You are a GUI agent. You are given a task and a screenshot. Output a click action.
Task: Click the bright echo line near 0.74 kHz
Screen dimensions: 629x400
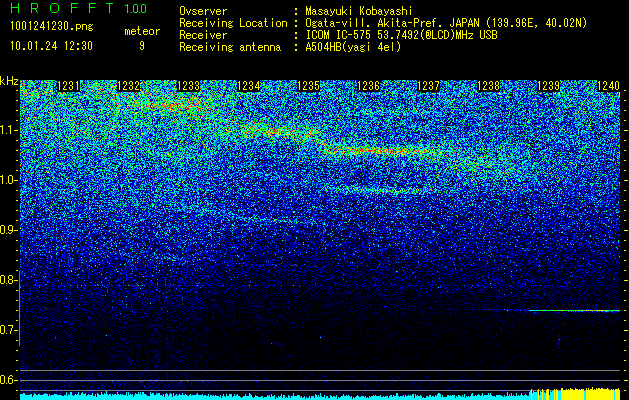[574, 311]
